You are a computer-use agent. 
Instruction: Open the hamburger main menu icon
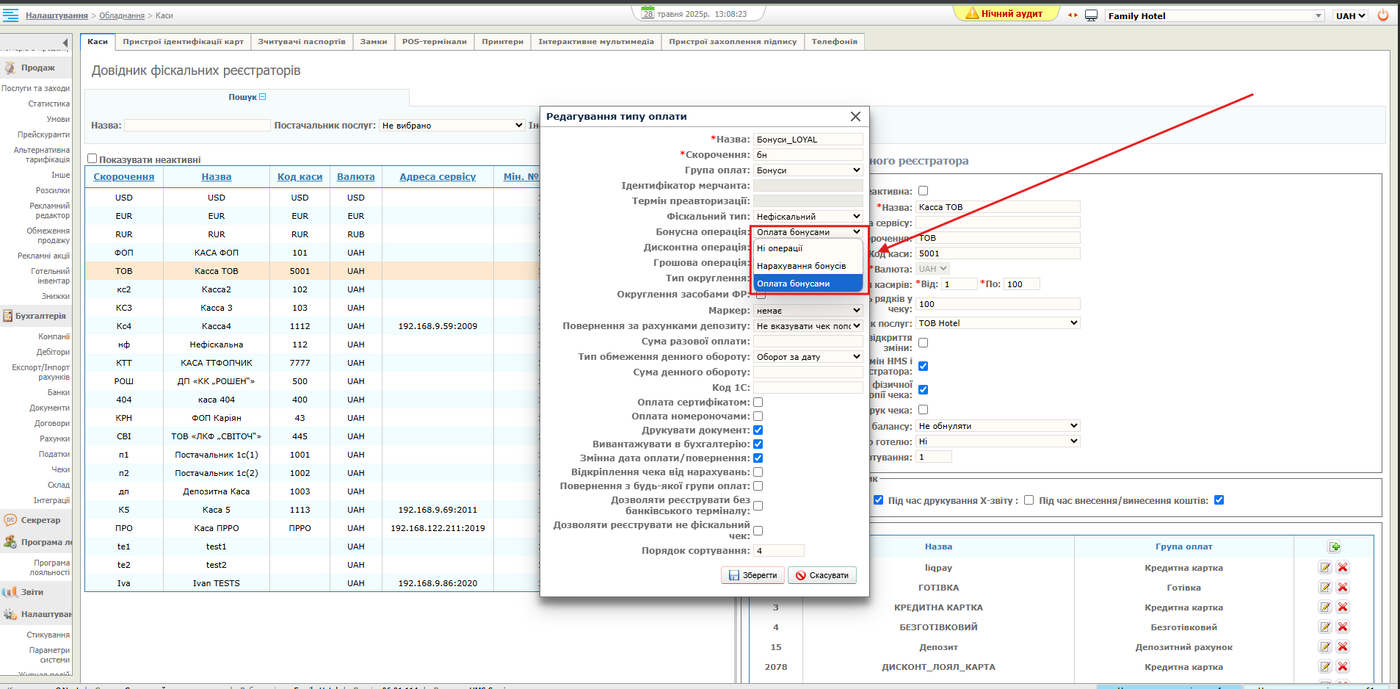(x=10, y=16)
